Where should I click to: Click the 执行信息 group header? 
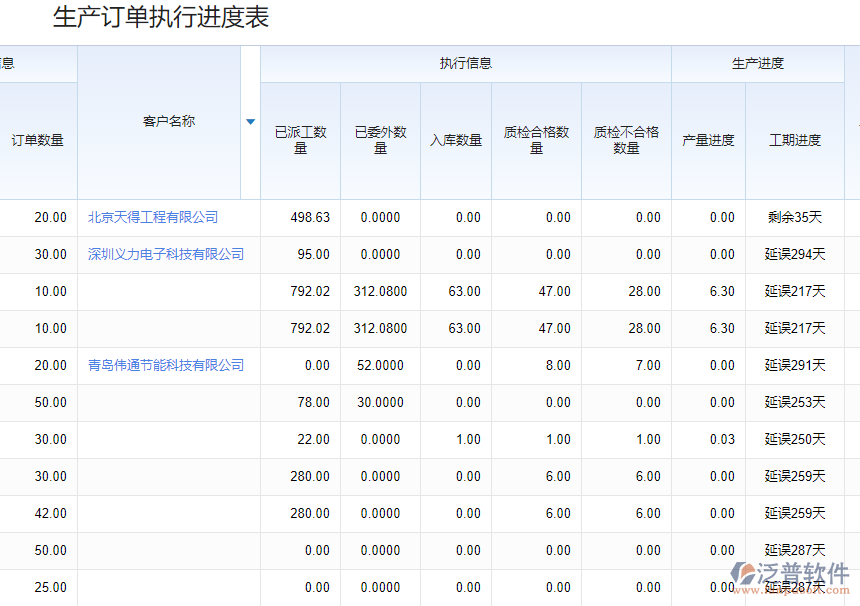pos(466,63)
